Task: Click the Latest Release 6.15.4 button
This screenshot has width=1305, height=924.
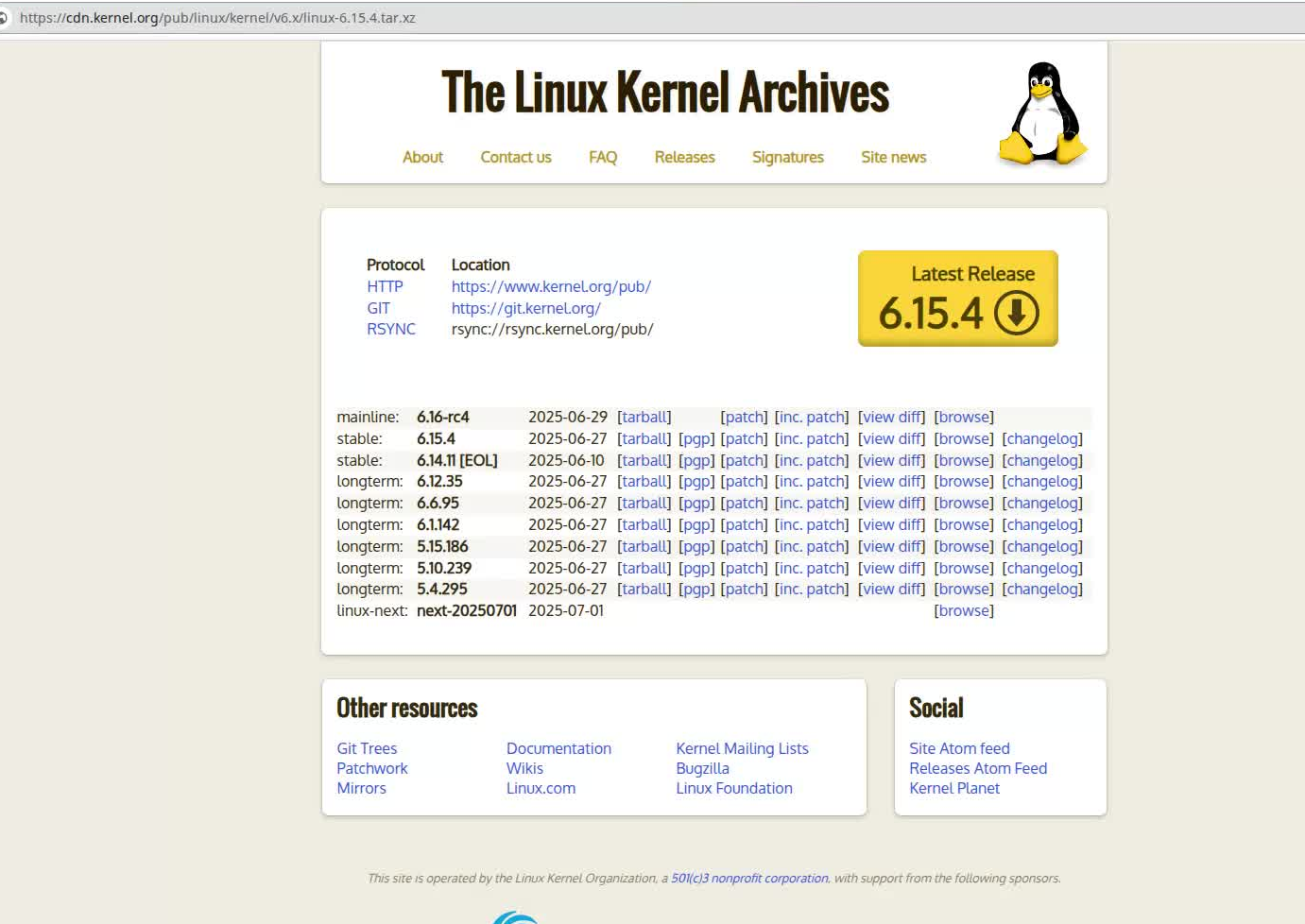Action: (x=958, y=299)
